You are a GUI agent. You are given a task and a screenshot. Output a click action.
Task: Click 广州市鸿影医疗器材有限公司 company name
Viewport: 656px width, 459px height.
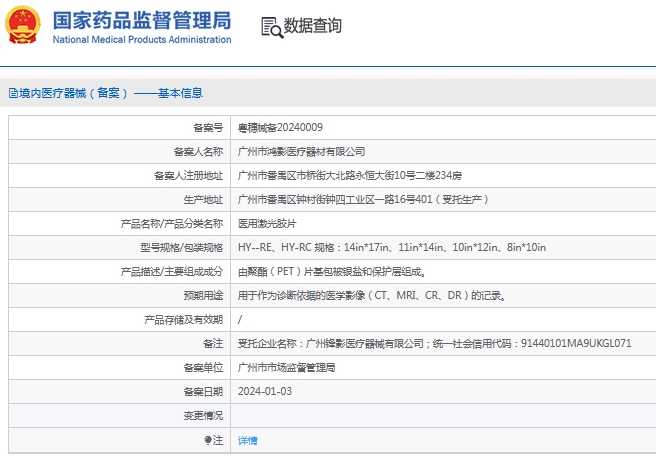[302, 151]
